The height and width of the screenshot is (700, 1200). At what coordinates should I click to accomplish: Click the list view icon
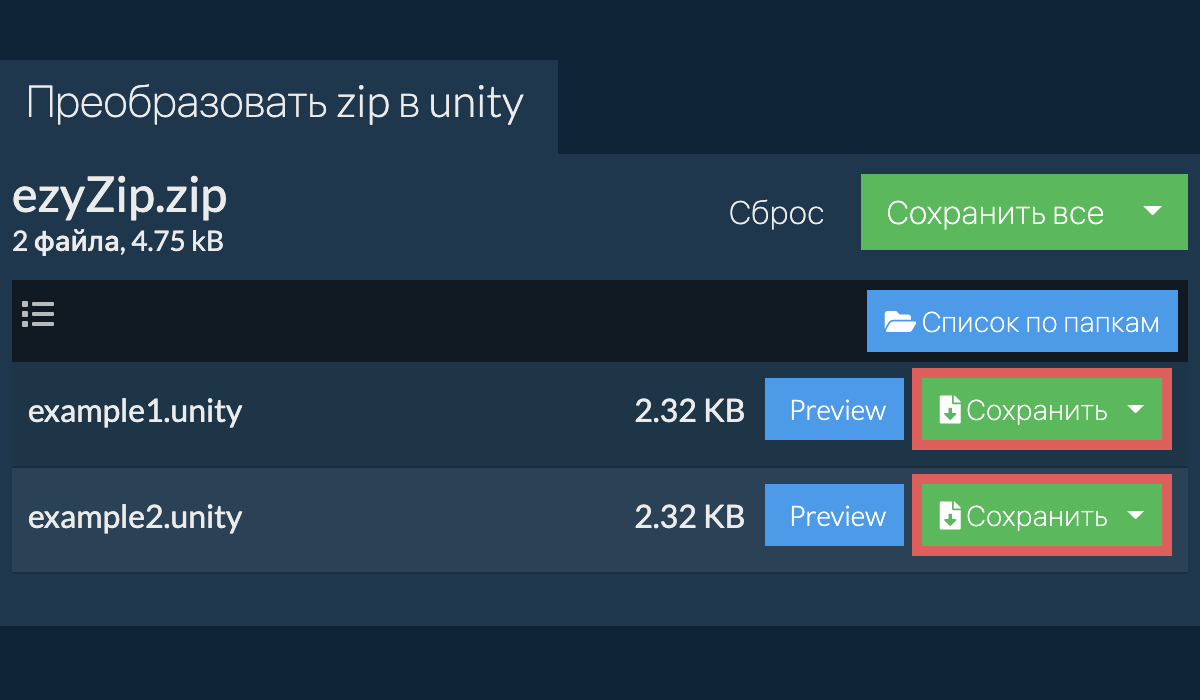[x=38, y=315]
